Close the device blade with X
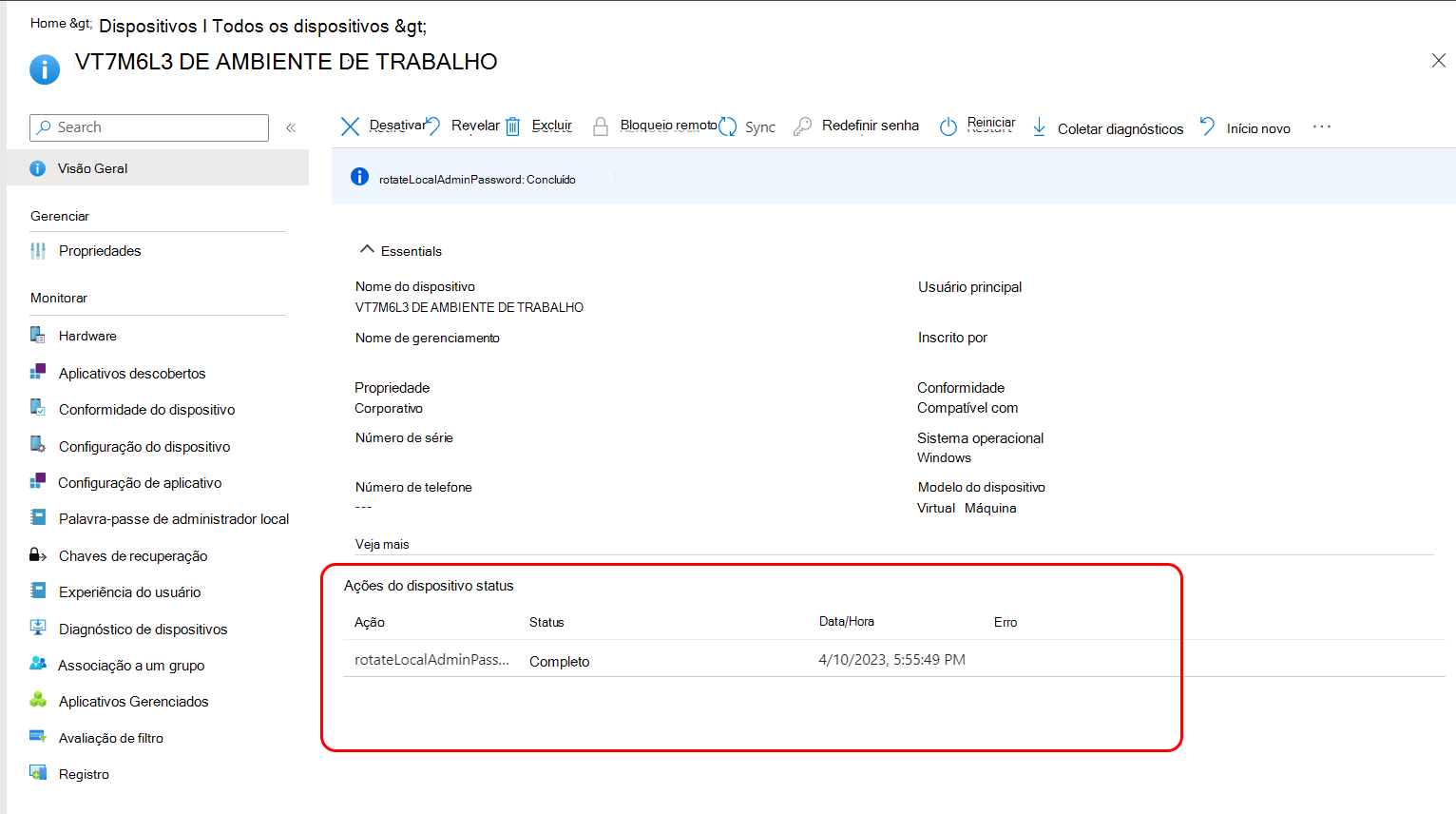Screen dimensions: 1456x814 [1439, 61]
